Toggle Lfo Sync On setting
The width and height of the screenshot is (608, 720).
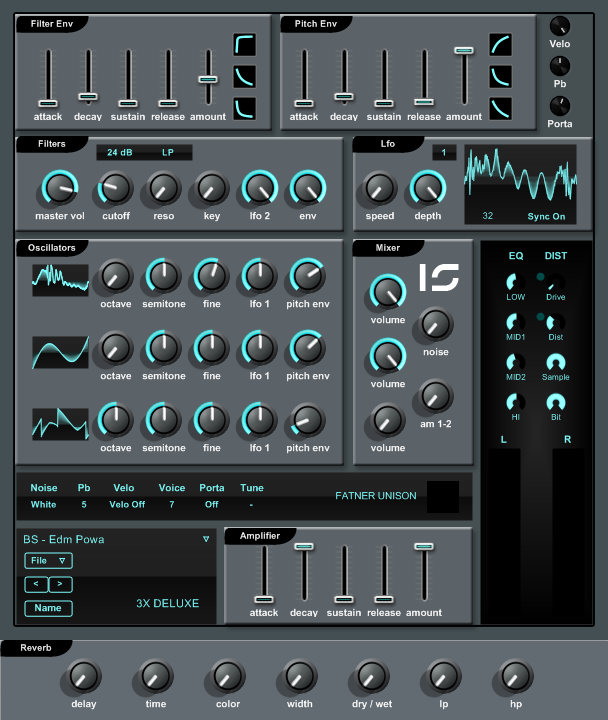click(546, 216)
